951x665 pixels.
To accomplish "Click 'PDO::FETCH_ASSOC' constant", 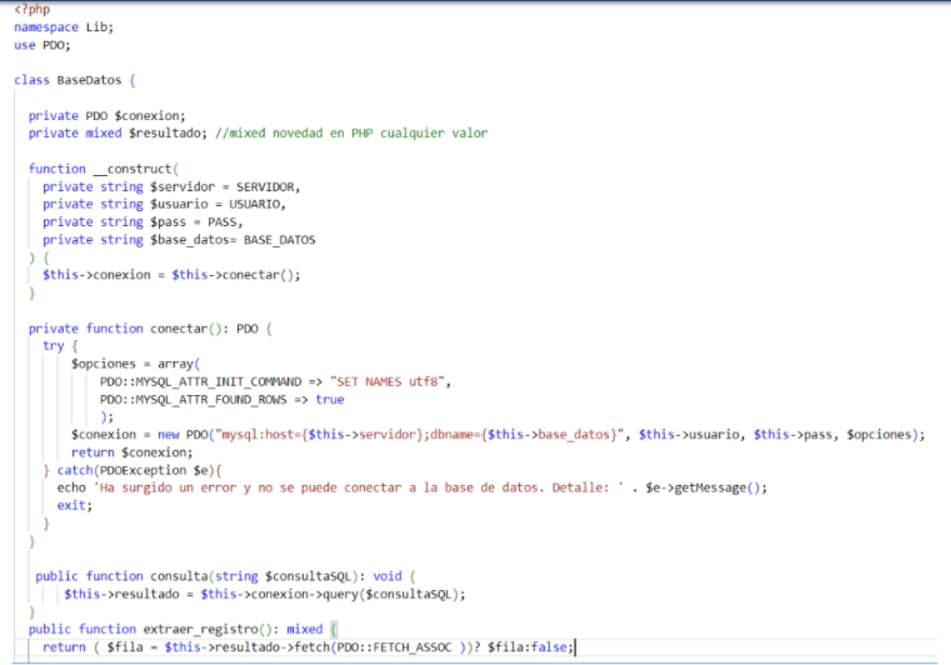I will click(394, 647).
